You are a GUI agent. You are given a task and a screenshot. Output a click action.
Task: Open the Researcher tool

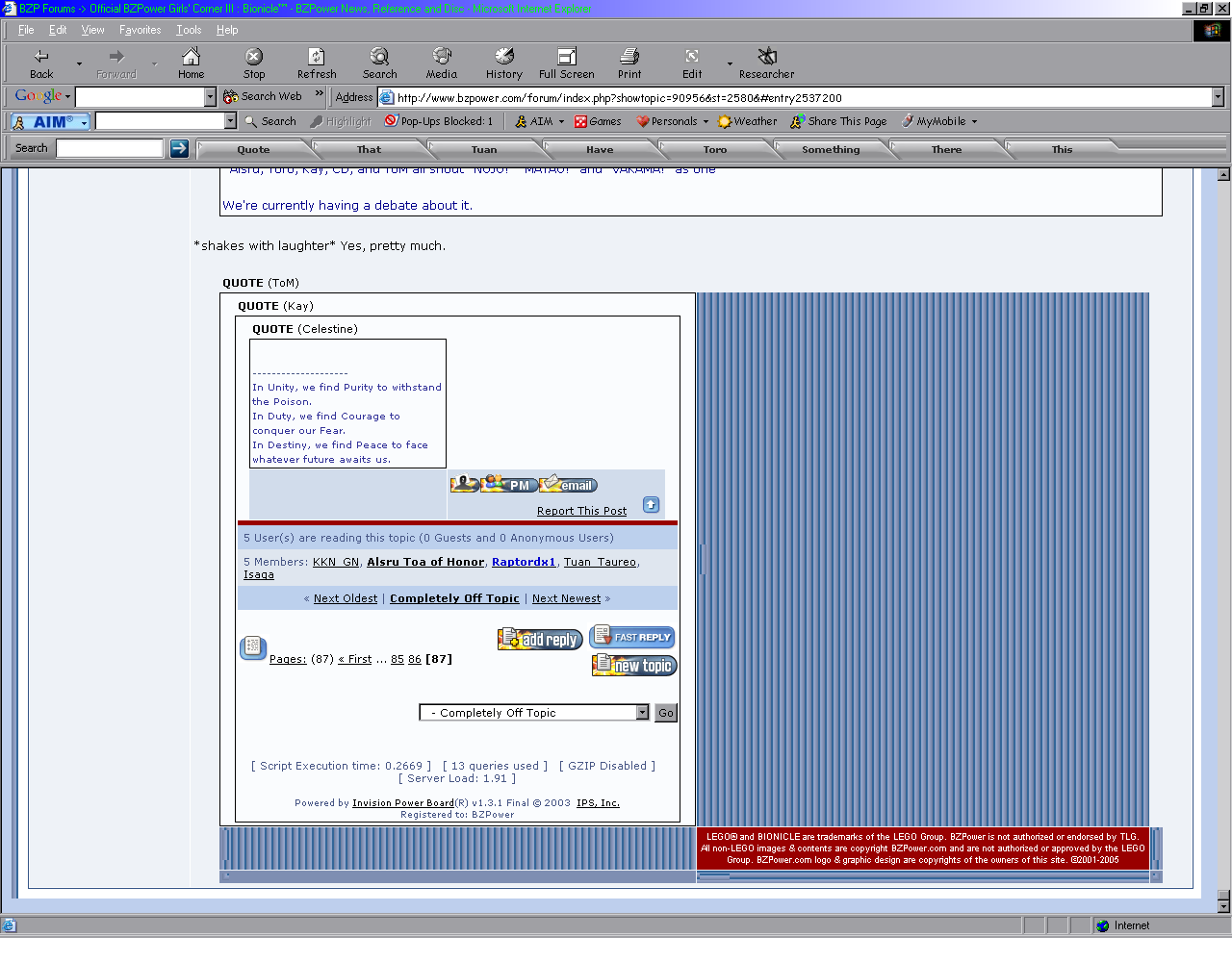(767, 63)
